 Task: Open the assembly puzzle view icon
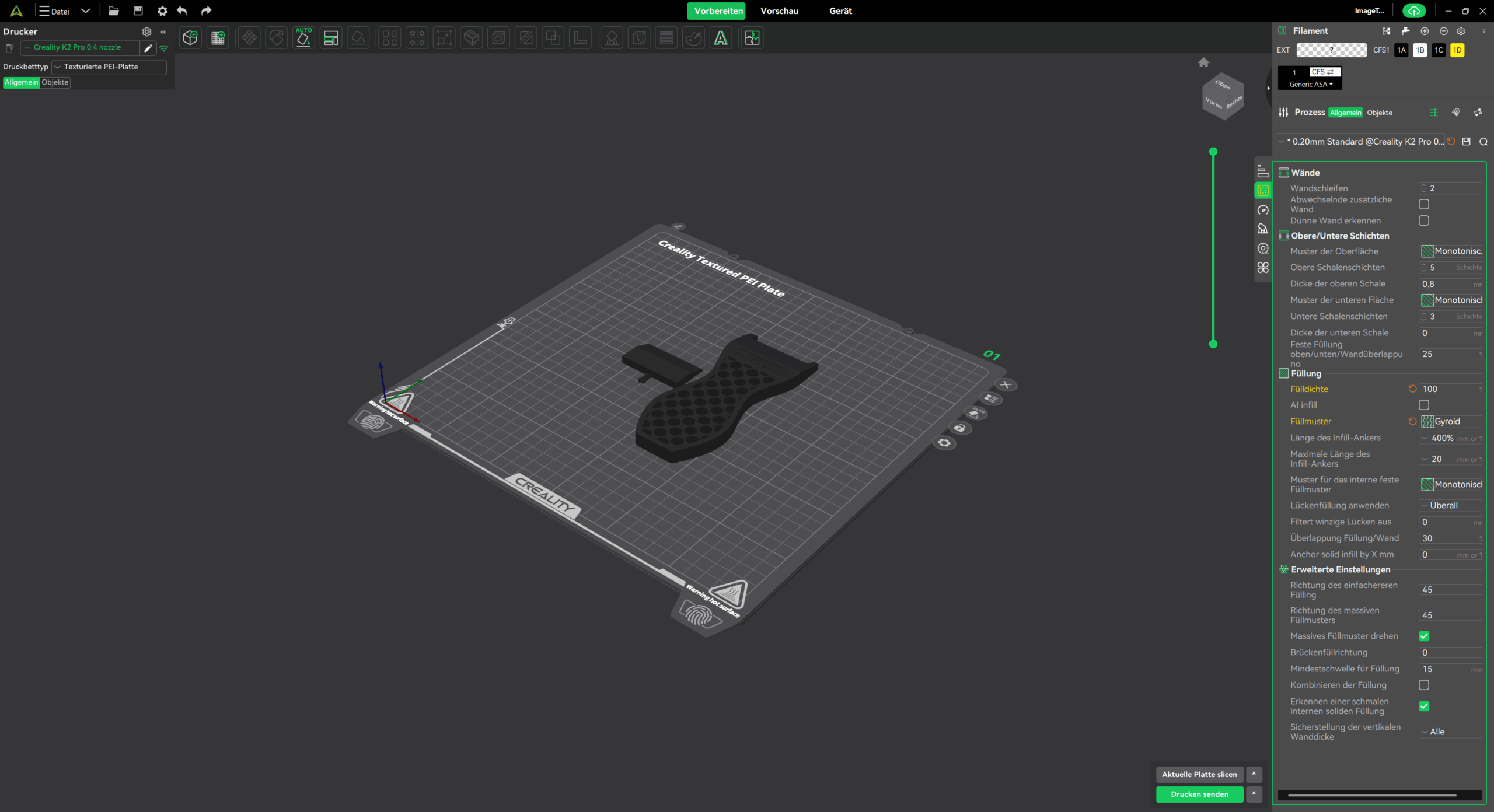click(x=752, y=38)
